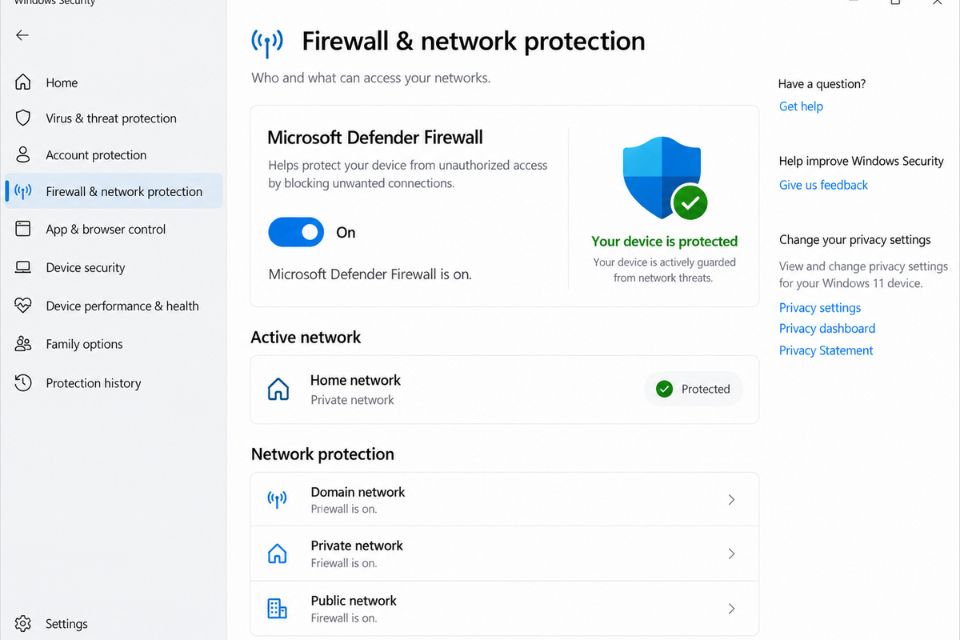Click the Device performance heart icon
The image size is (960, 640).
[23, 305]
